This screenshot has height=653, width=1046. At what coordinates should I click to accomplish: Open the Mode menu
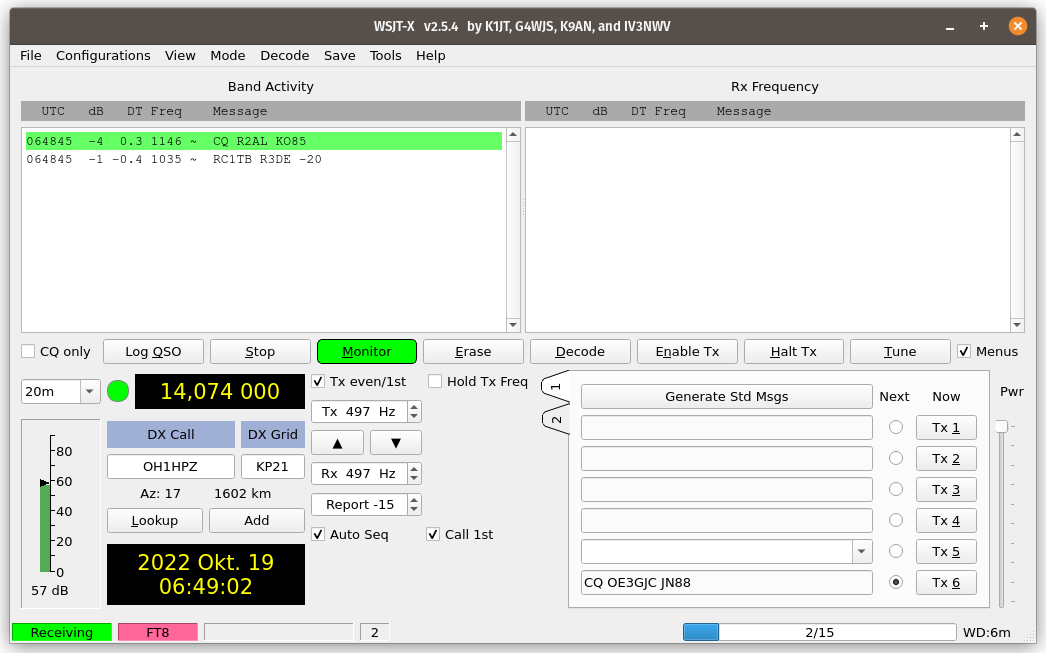(228, 56)
